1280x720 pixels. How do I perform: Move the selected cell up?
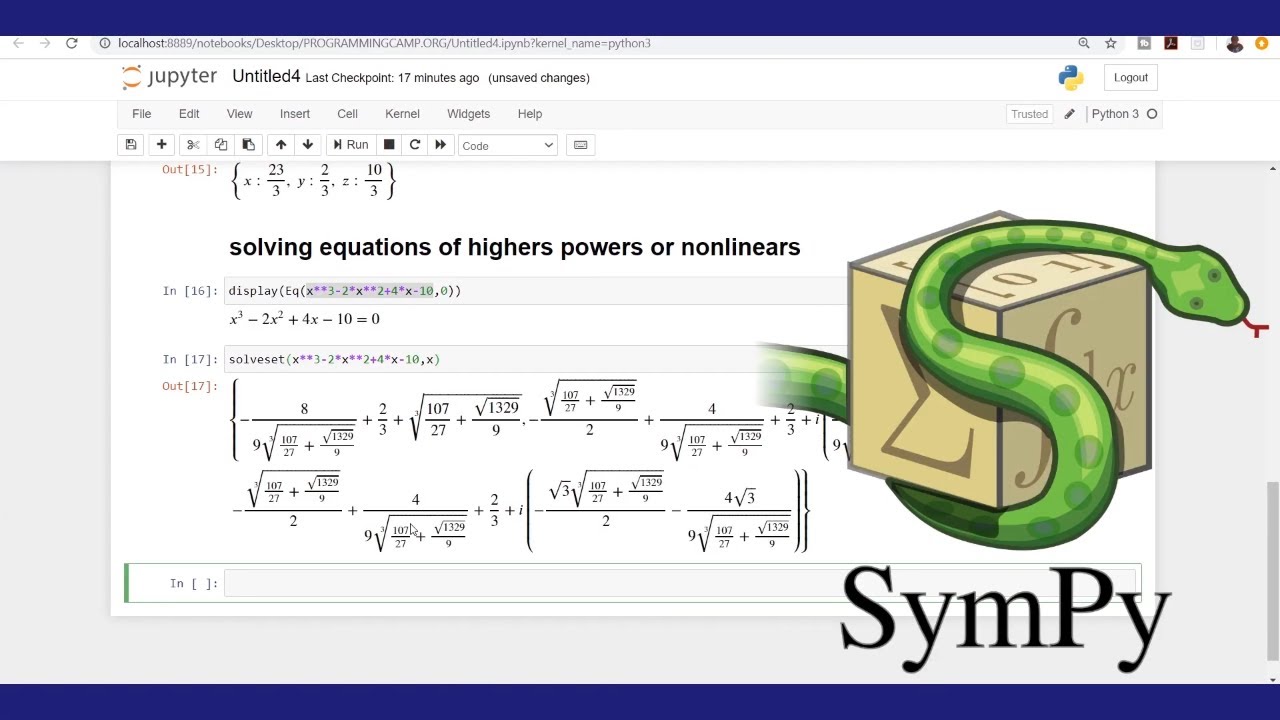[281, 145]
